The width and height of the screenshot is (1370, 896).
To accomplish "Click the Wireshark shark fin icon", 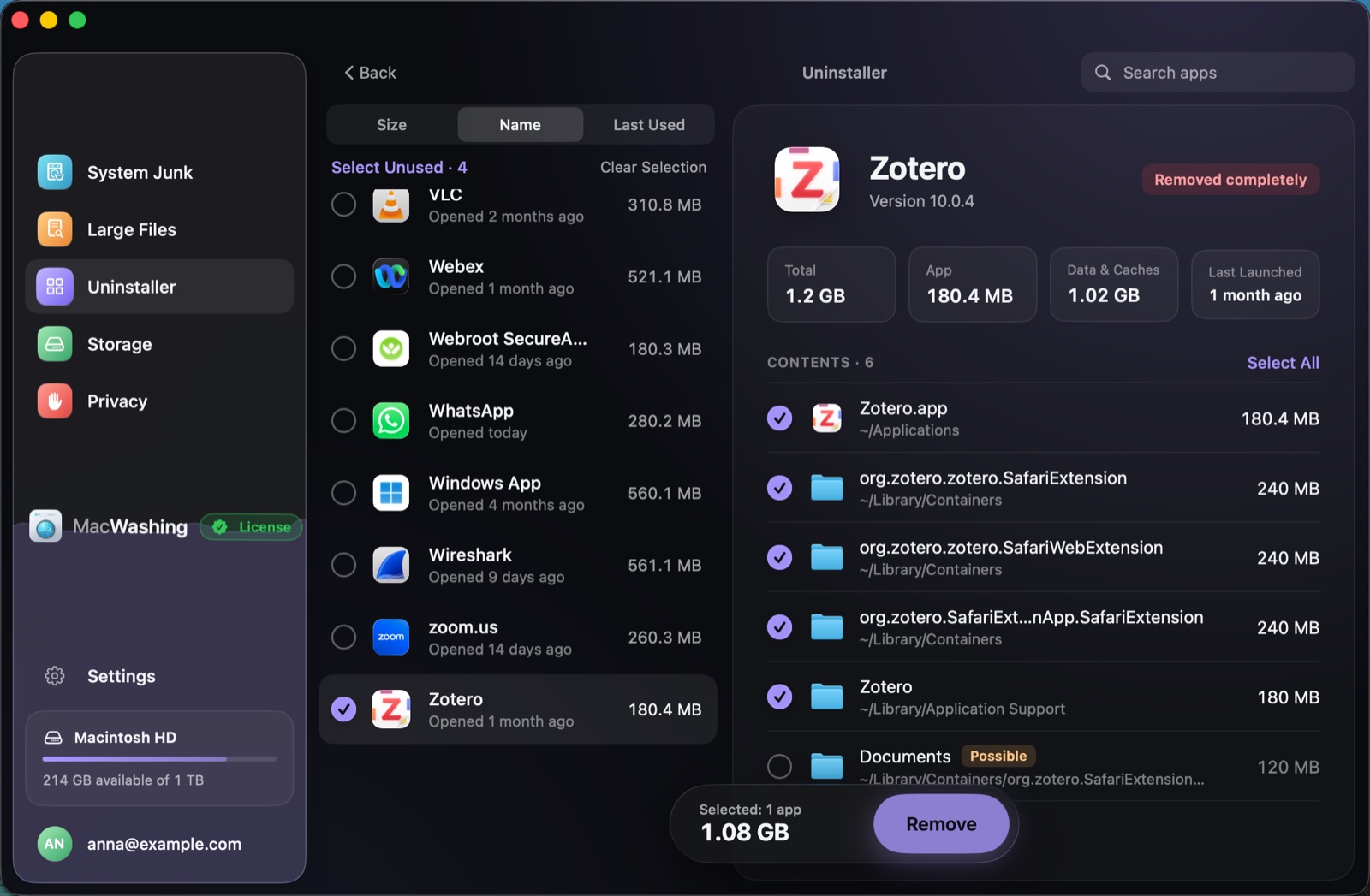I will point(391,565).
